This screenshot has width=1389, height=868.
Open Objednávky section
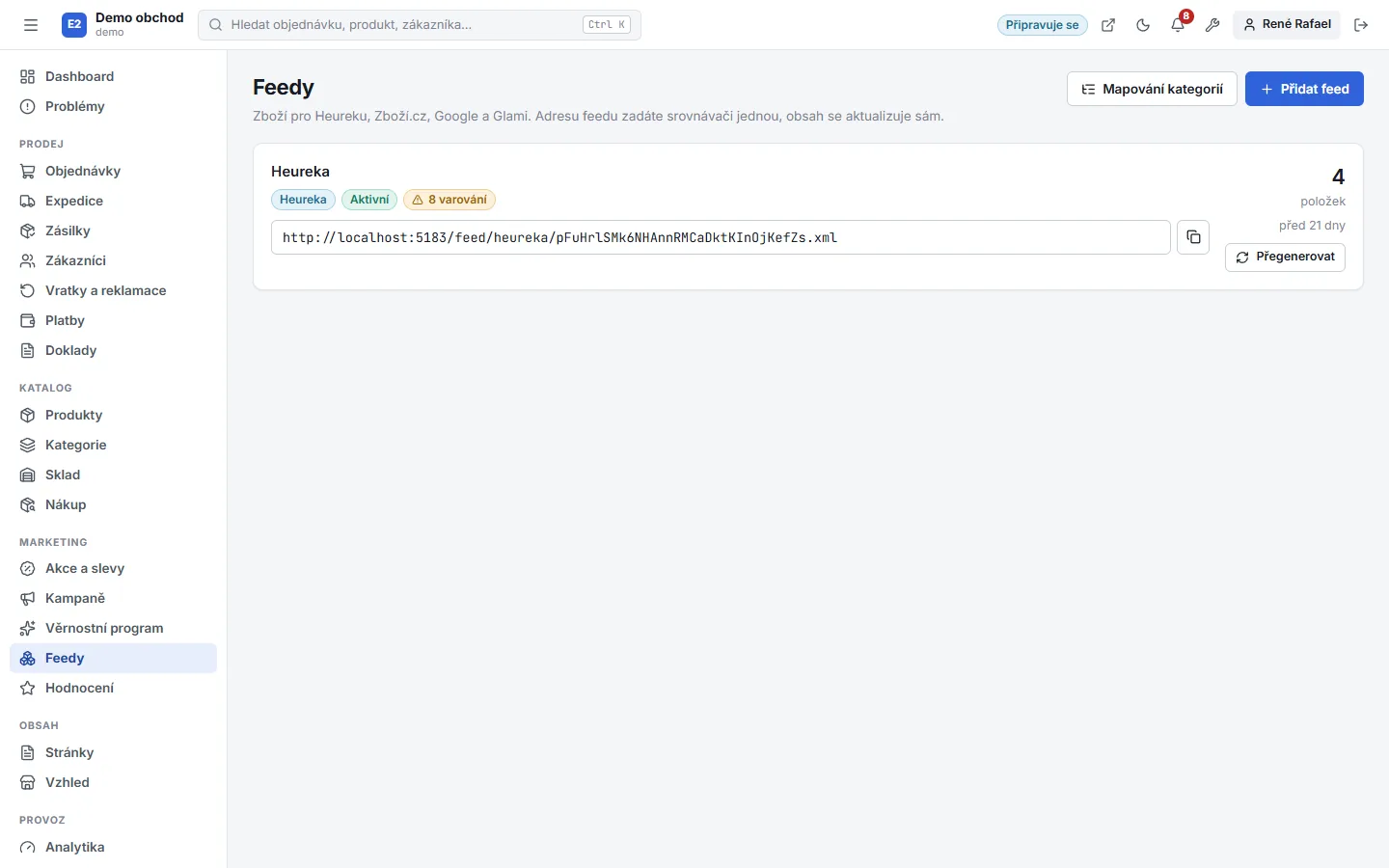[113, 171]
